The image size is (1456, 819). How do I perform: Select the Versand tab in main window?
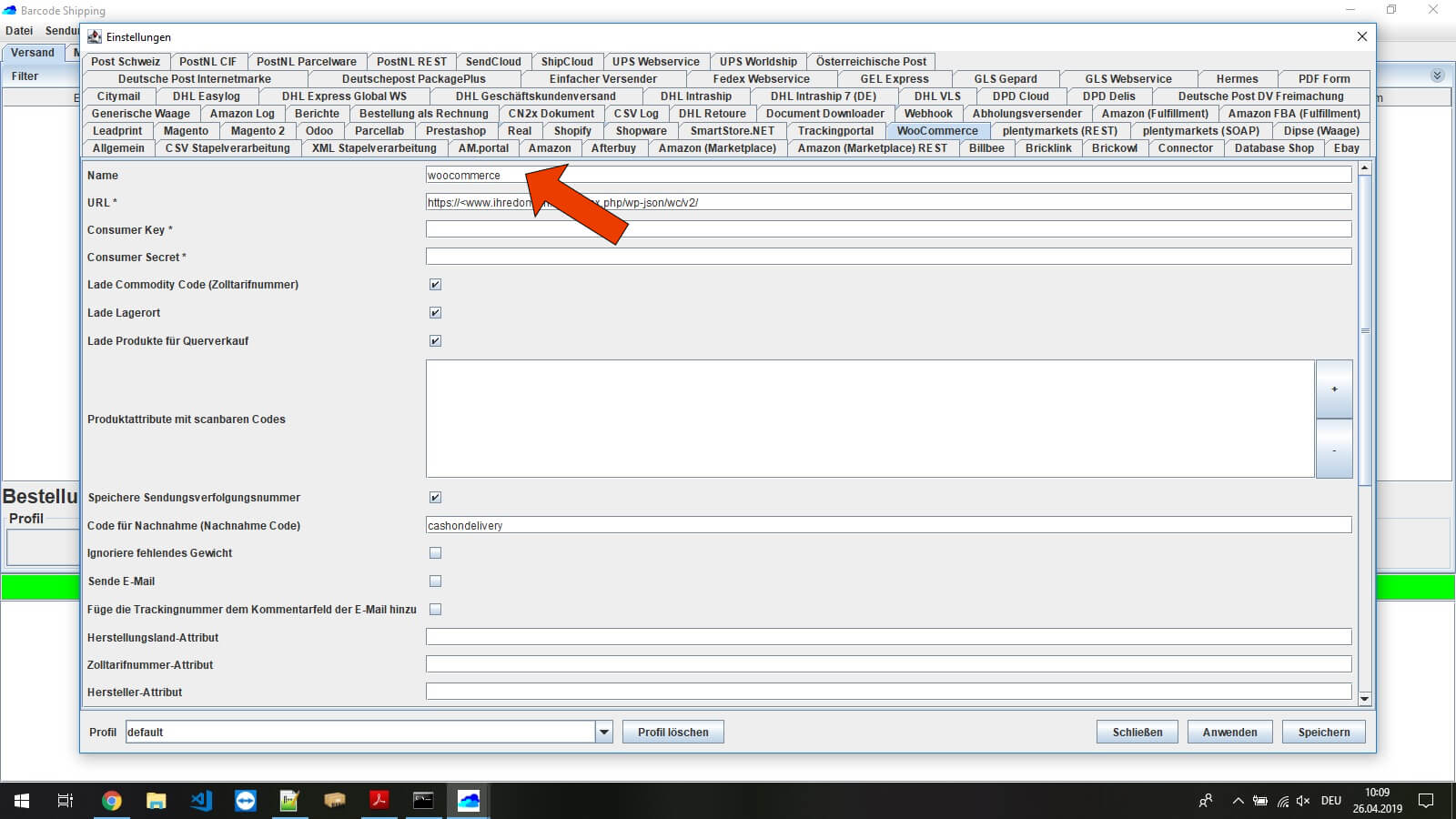tap(33, 53)
